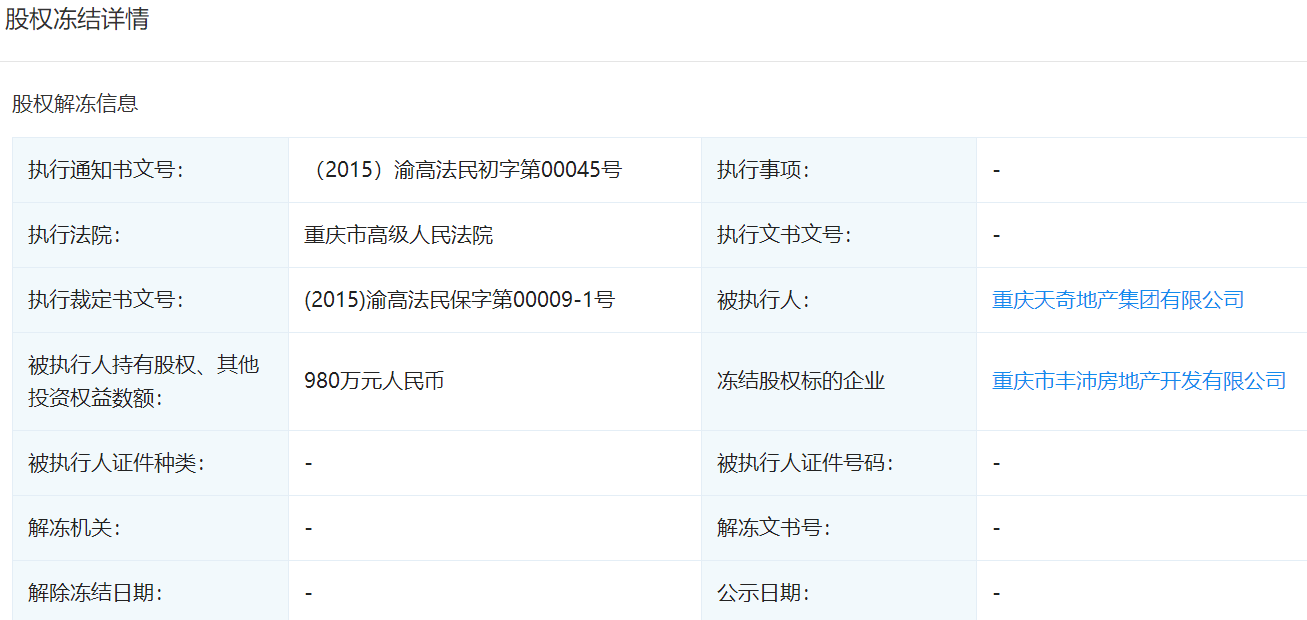The height and width of the screenshot is (620, 1307).
Task: Click the 解除冻结日期 label cell
Action: [150, 591]
